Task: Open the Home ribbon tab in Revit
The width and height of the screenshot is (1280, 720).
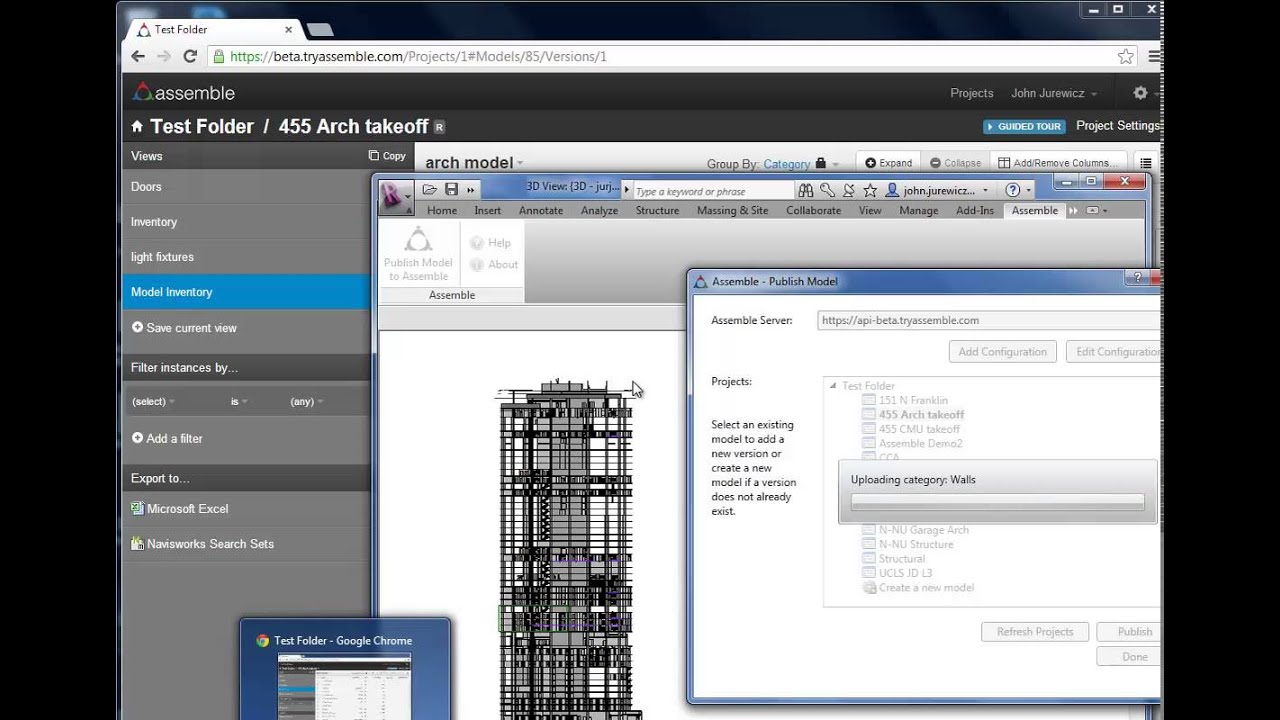Action: [442, 211]
